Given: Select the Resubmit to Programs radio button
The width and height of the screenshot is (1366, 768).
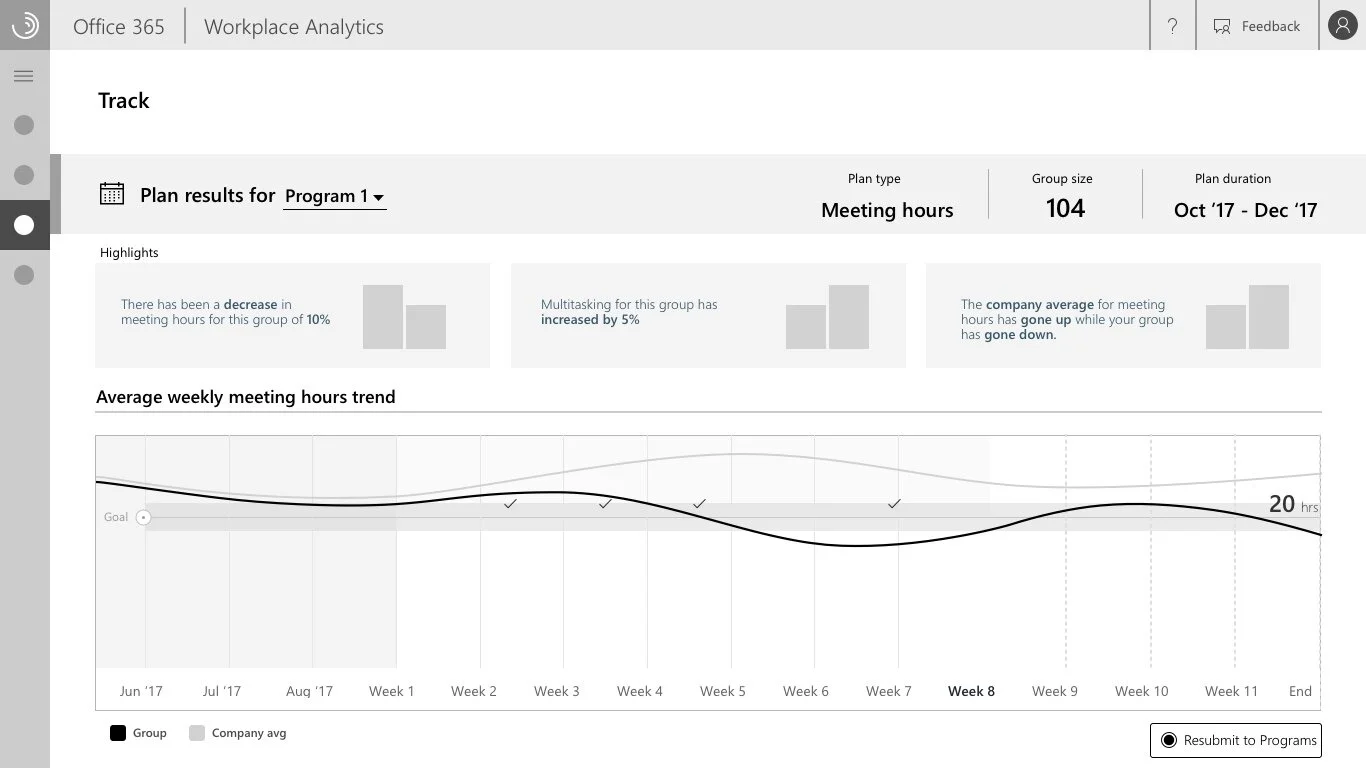Looking at the screenshot, I should [x=1168, y=740].
